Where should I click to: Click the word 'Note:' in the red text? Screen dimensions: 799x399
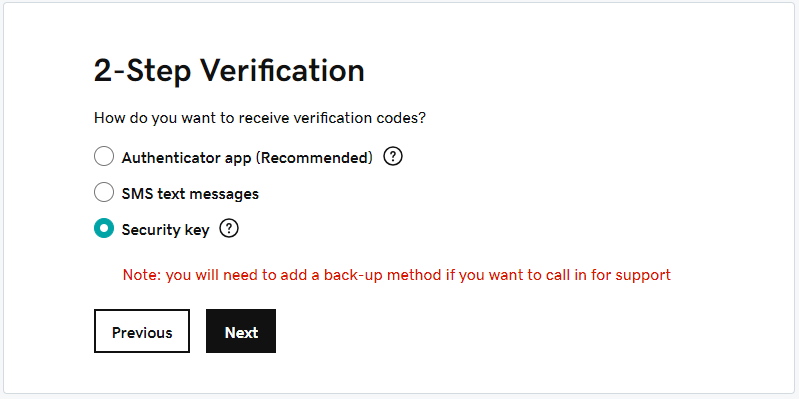point(142,275)
